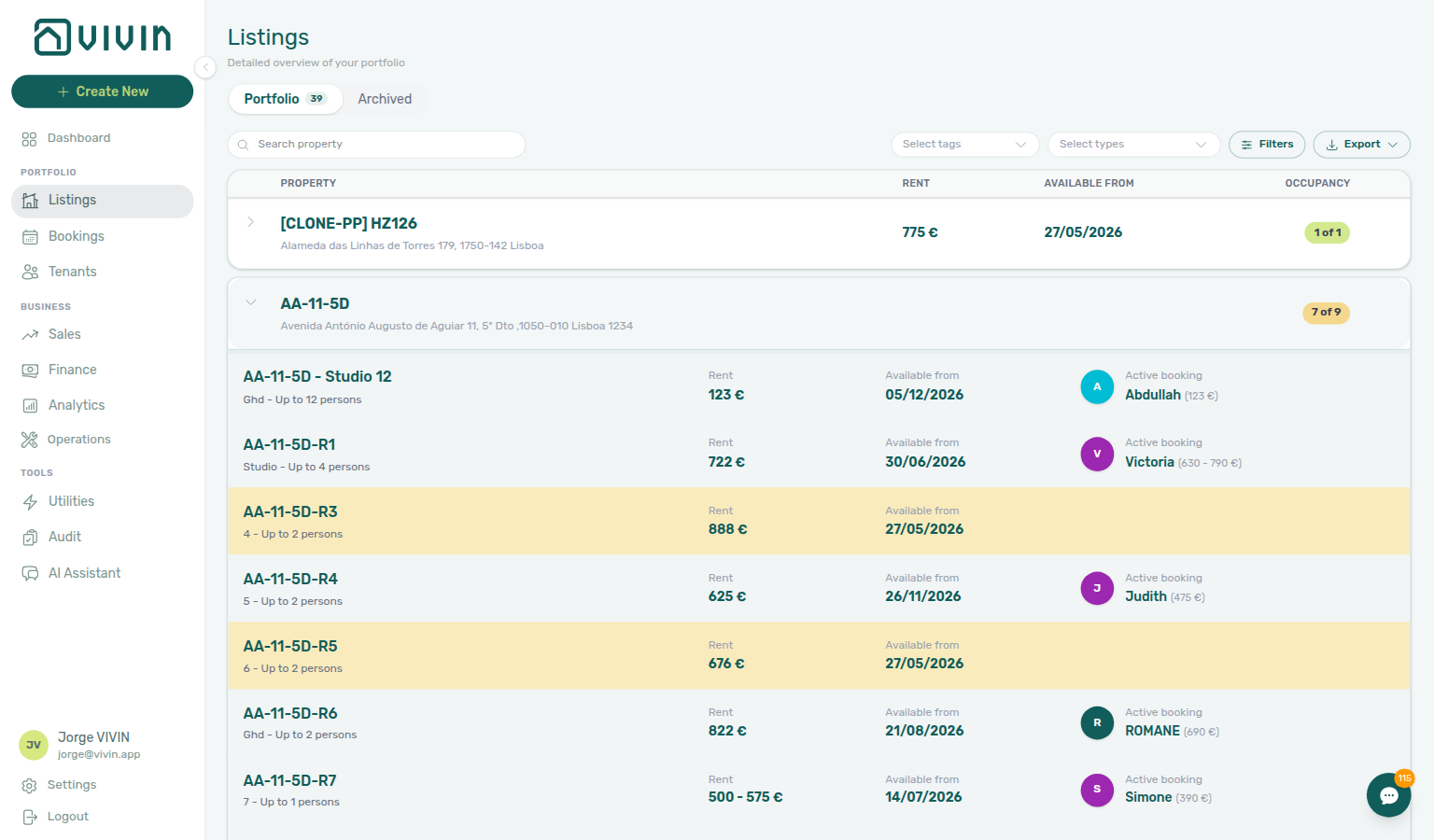
Task: Click the PROPERTY column header
Action: tap(308, 184)
